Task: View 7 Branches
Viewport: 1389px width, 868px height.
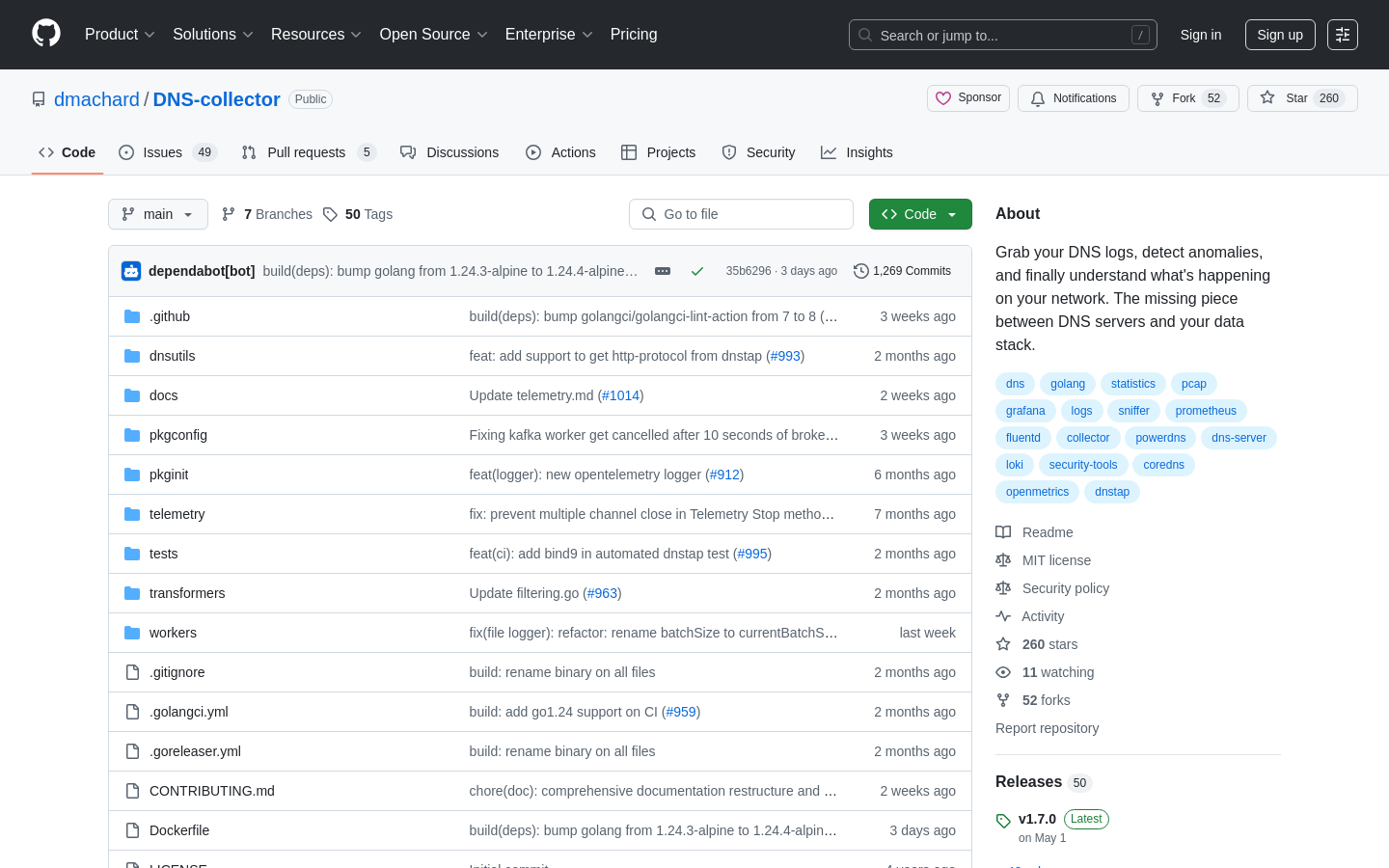Action: pyautogui.click(x=267, y=214)
